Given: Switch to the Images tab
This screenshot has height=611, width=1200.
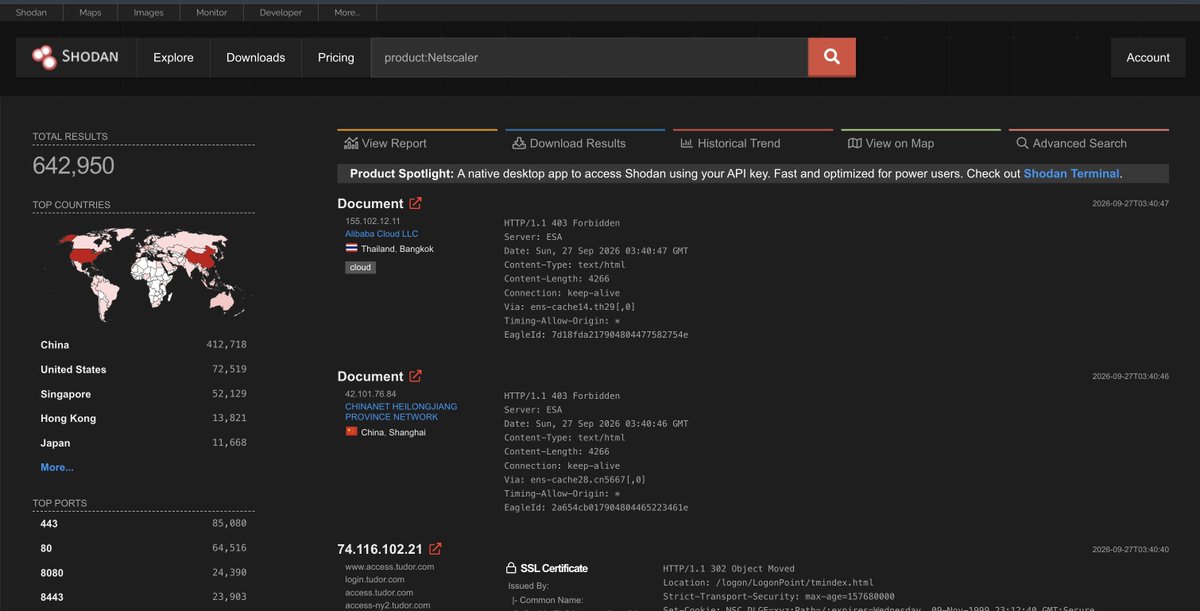Looking at the screenshot, I should pos(149,12).
